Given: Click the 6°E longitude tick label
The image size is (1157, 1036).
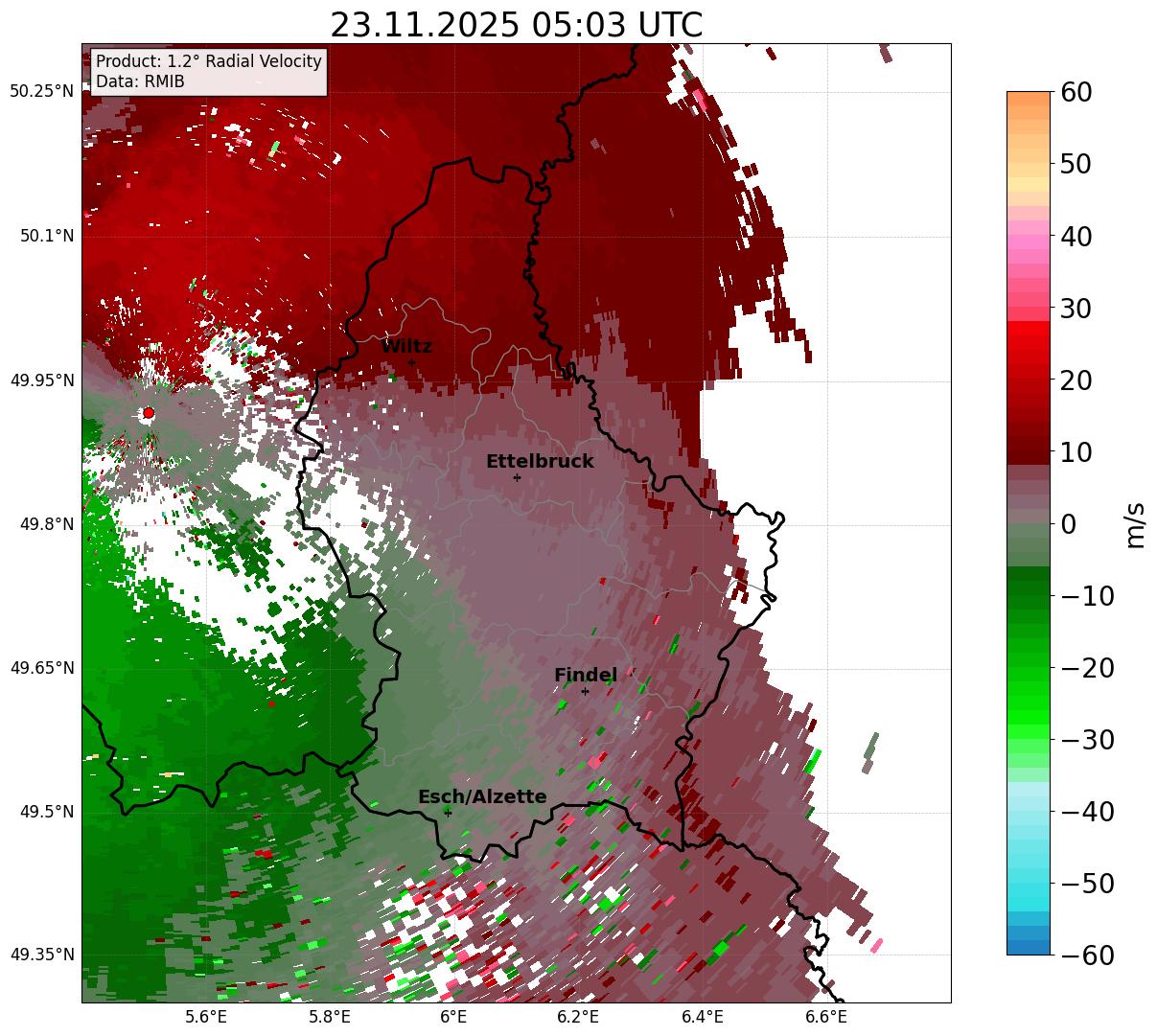Looking at the screenshot, I should pos(453,1017).
